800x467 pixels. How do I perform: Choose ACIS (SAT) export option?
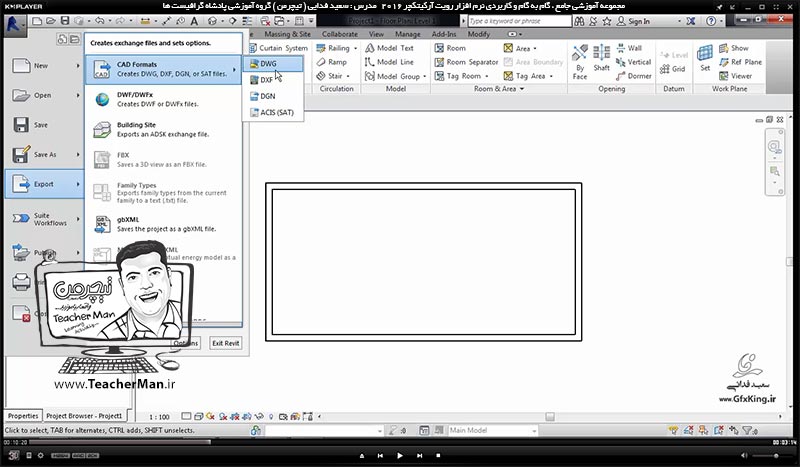[x=273, y=112]
